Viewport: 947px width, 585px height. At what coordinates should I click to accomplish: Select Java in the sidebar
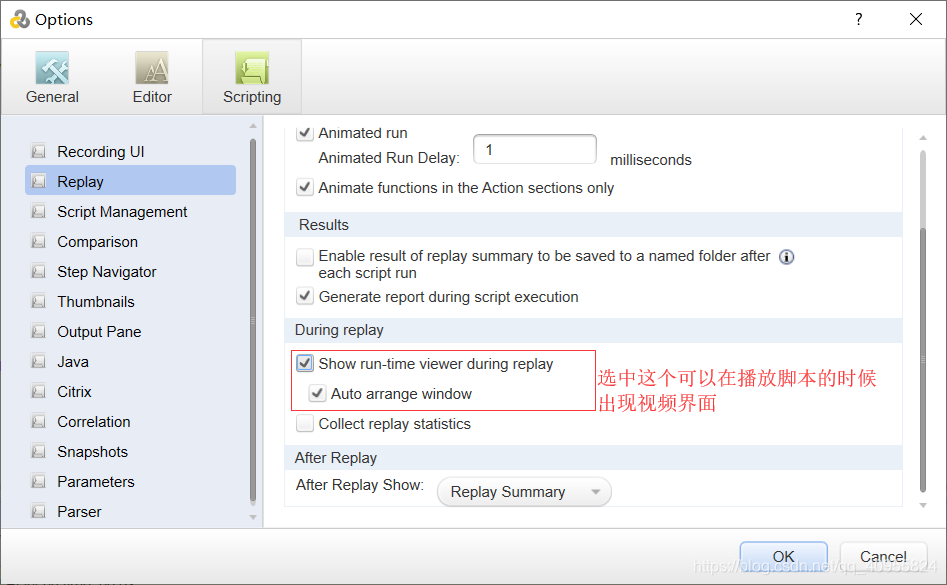click(130, 362)
